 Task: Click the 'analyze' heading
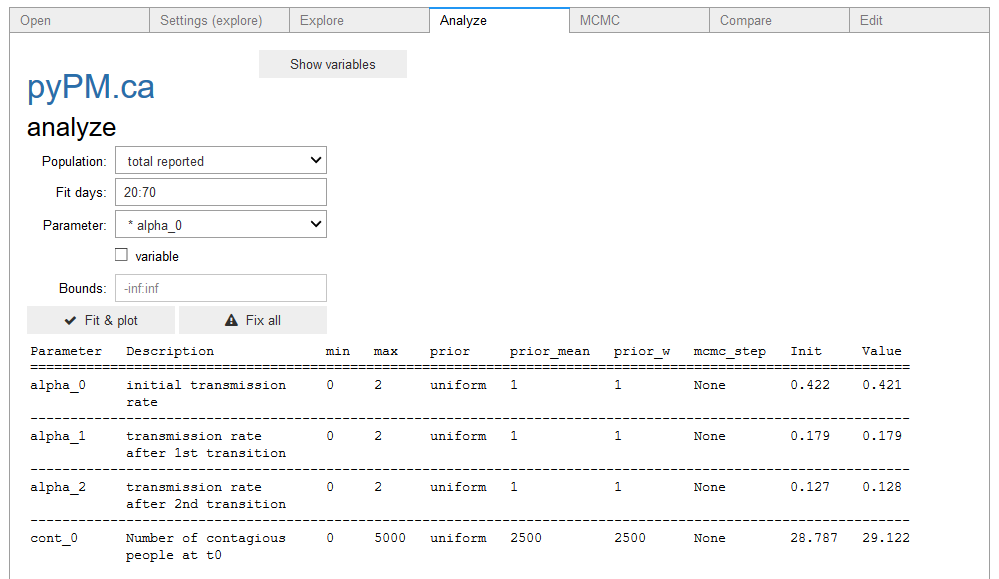71,127
